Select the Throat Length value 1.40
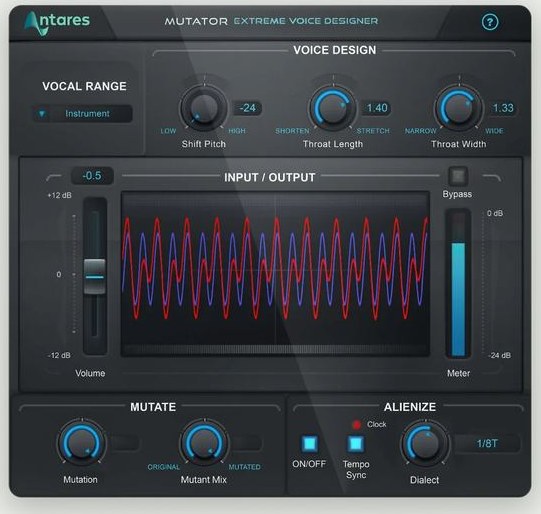This screenshot has width=541, height=514. (377, 108)
